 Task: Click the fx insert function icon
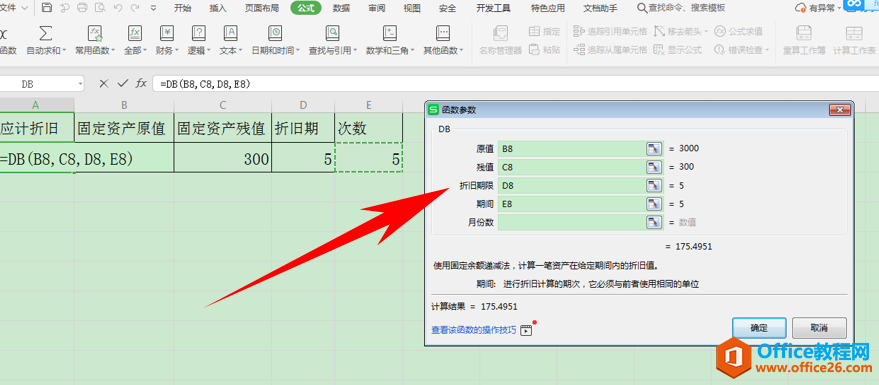(x=141, y=84)
